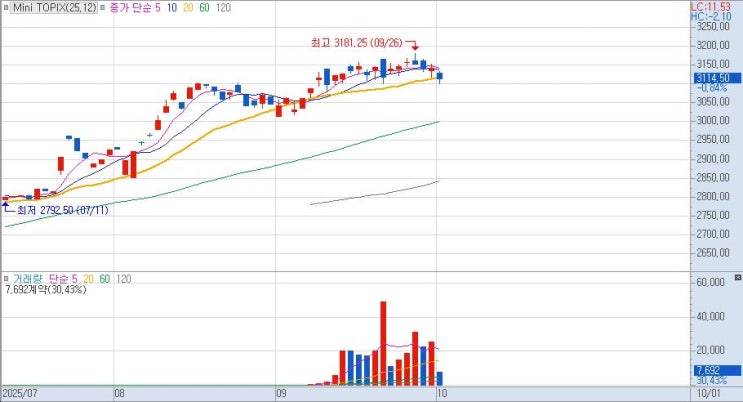The width and height of the screenshot is (743, 402).
Task: Click the square marker before 종가 단순
Action: click(103, 8)
